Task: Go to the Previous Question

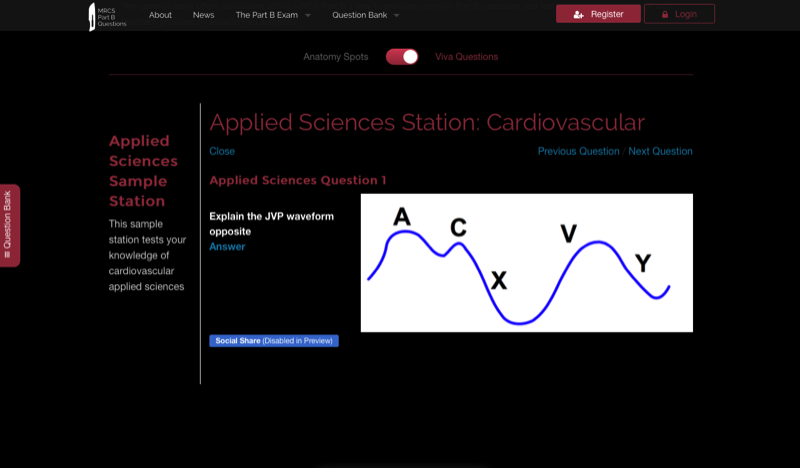Action: [578, 152]
